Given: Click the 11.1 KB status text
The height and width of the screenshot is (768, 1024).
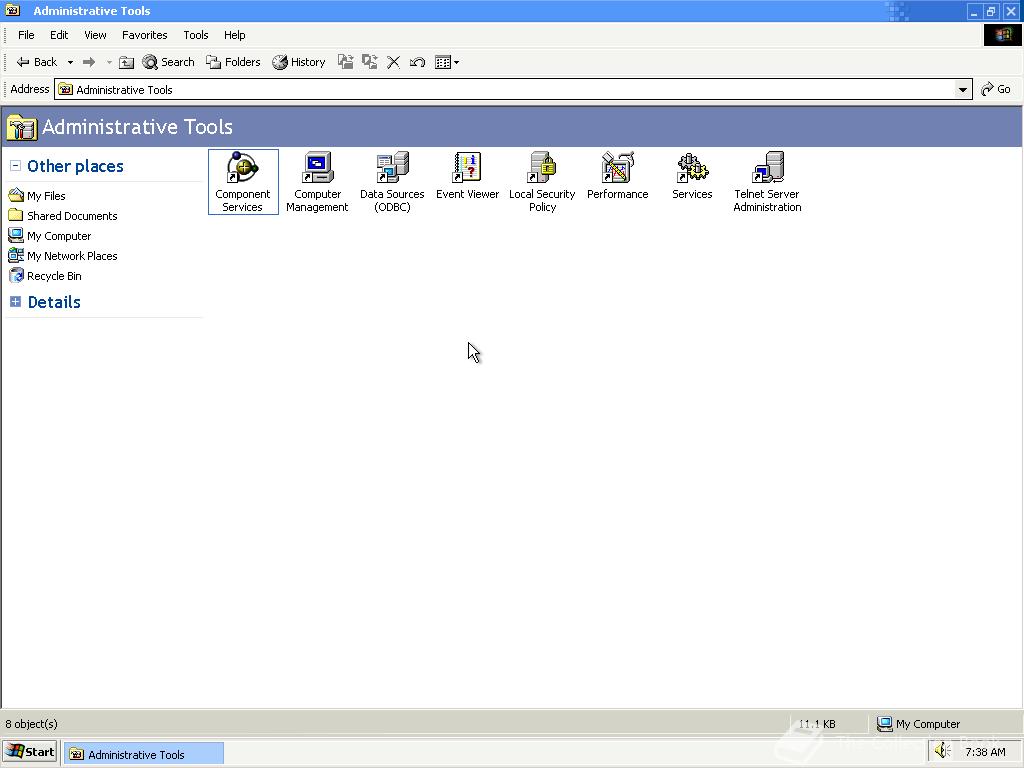Looking at the screenshot, I should [816, 724].
